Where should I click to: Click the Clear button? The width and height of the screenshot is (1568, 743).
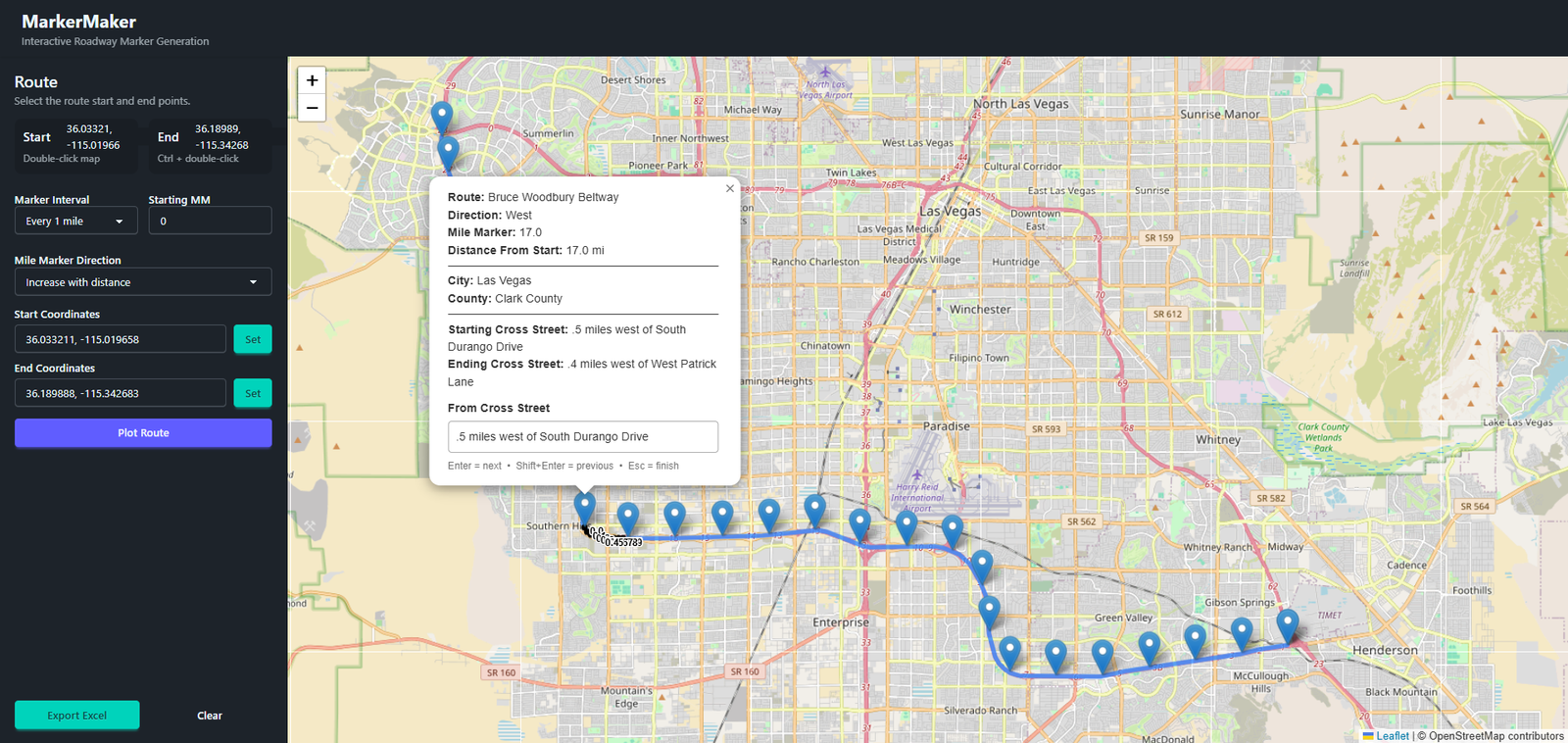point(210,716)
